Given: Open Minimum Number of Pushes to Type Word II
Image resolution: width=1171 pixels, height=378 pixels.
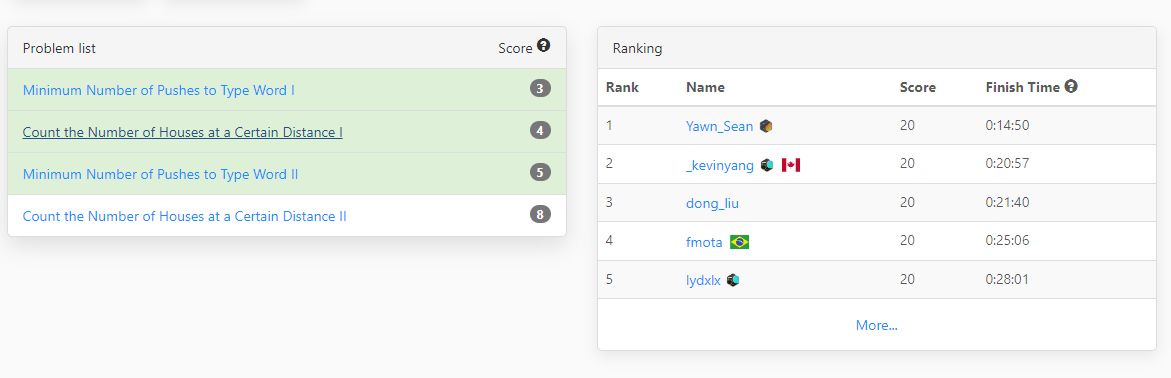Looking at the screenshot, I should click(x=161, y=174).
